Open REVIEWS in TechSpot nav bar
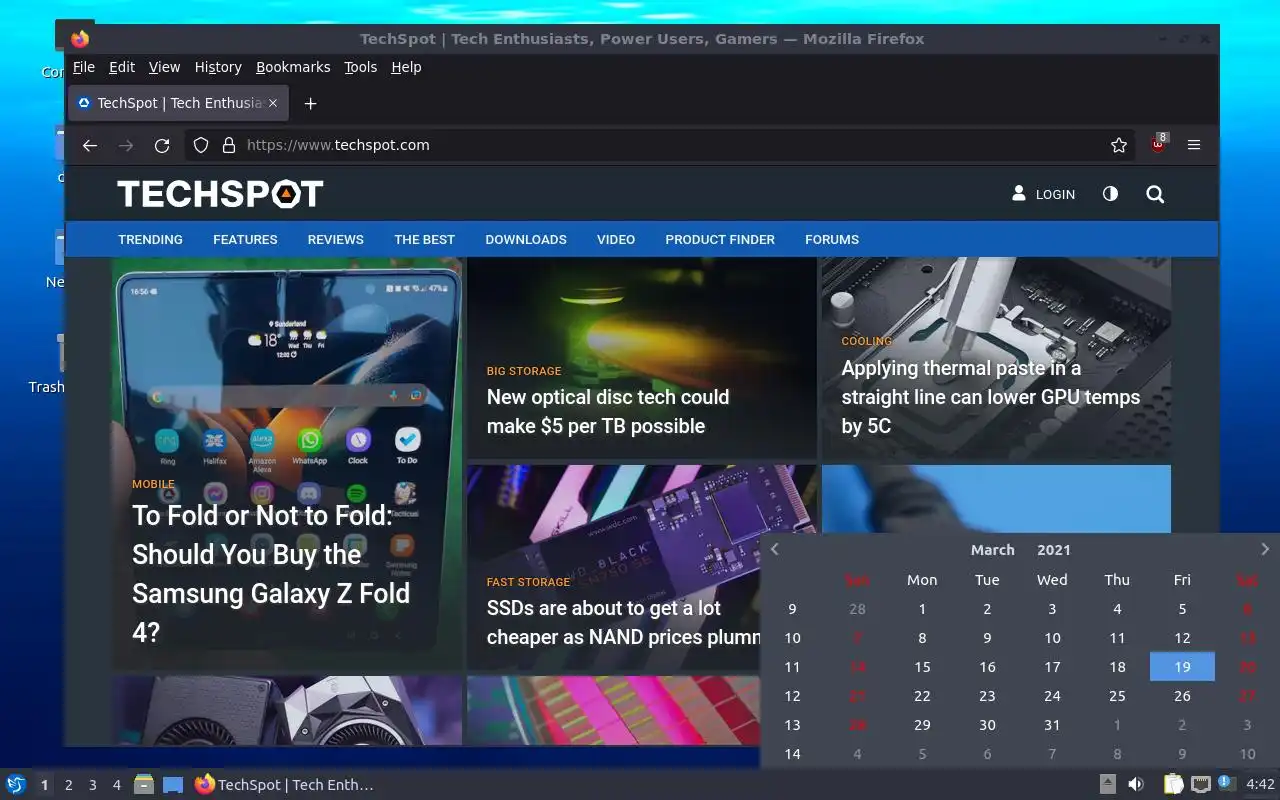The image size is (1280, 800). 335,239
